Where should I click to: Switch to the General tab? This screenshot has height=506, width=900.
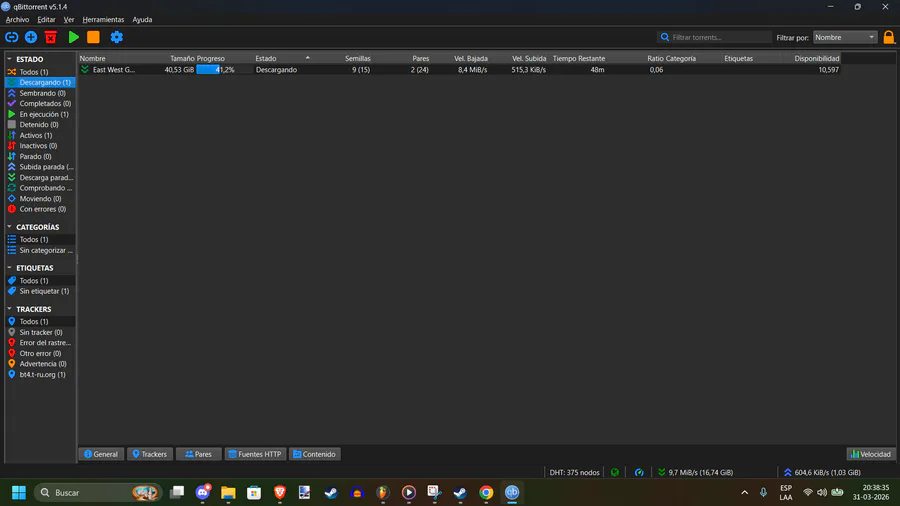coord(101,454)
